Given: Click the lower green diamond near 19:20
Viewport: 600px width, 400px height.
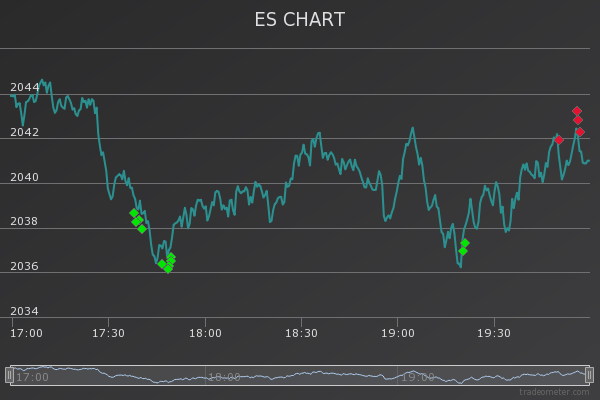Looking at the screenshot, I should [463, 251].
